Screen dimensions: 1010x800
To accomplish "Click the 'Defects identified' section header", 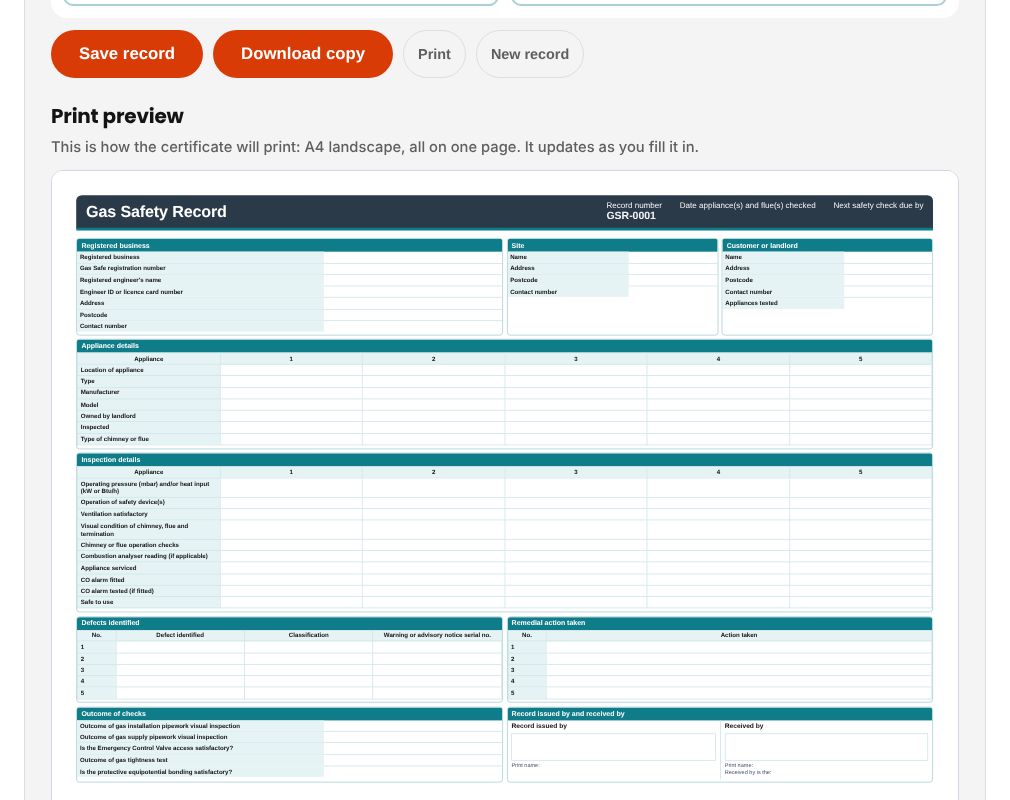I will (x=289, y=623).
